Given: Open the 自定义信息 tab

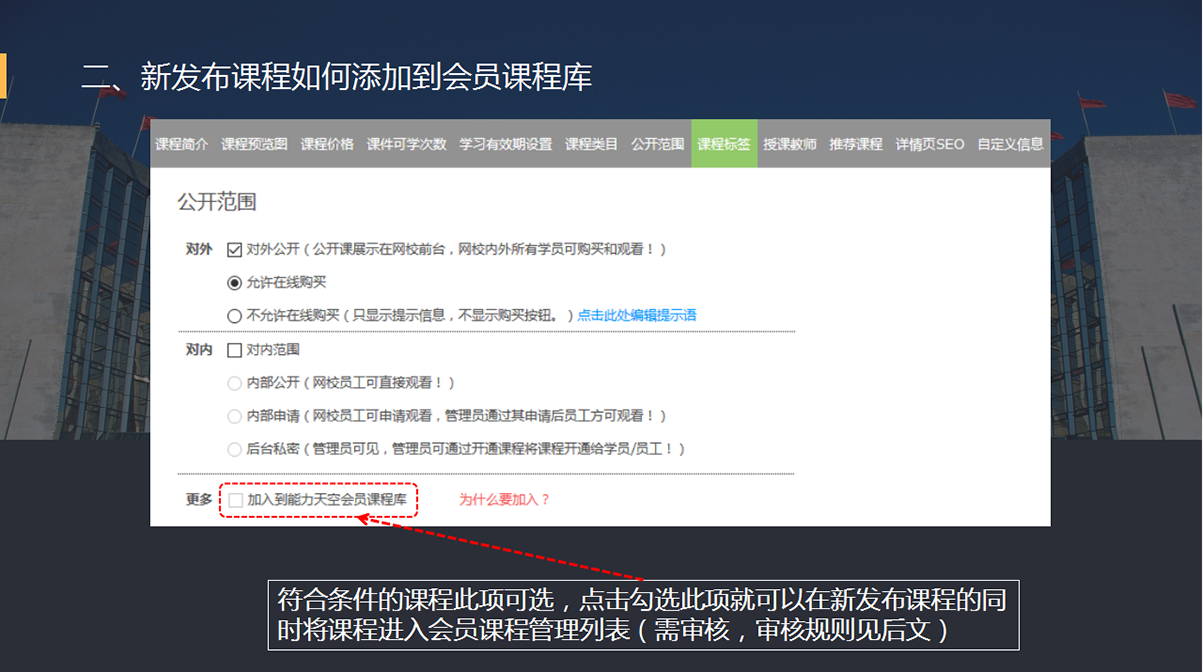Looking at the screenshot, I should click(x=1010, y=144).
